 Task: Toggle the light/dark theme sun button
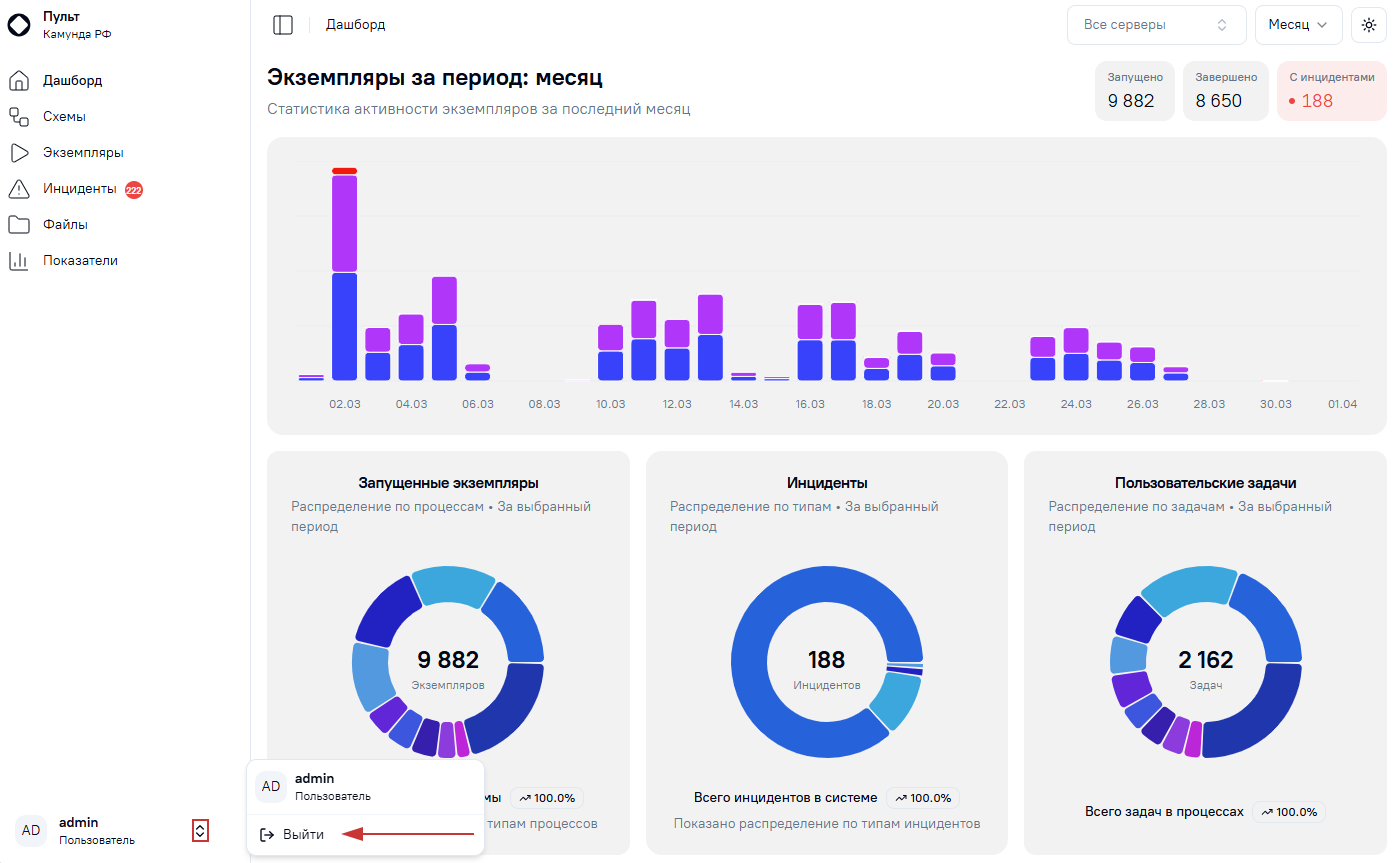[1368, 25]
